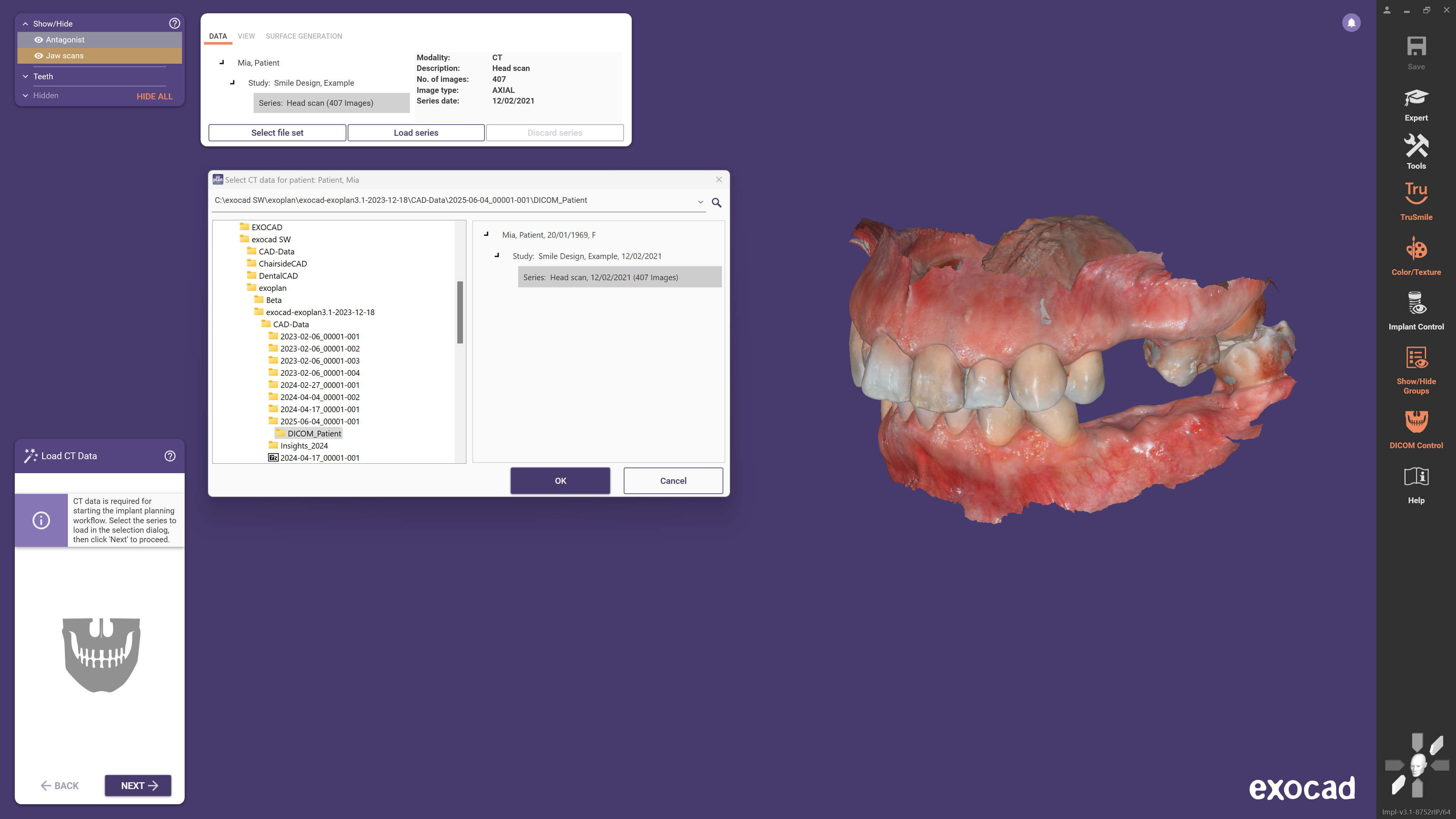Switch to SURFACE GENERATION tab
Viewport: 1456px width, 819px height.
point(303,36)
